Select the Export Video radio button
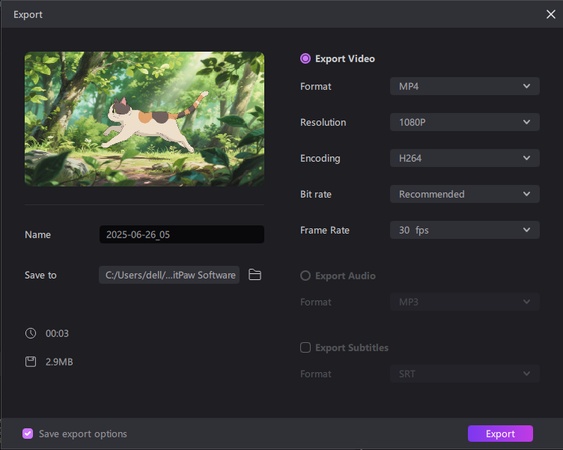 pyautogui.click(x=305, y=59)
